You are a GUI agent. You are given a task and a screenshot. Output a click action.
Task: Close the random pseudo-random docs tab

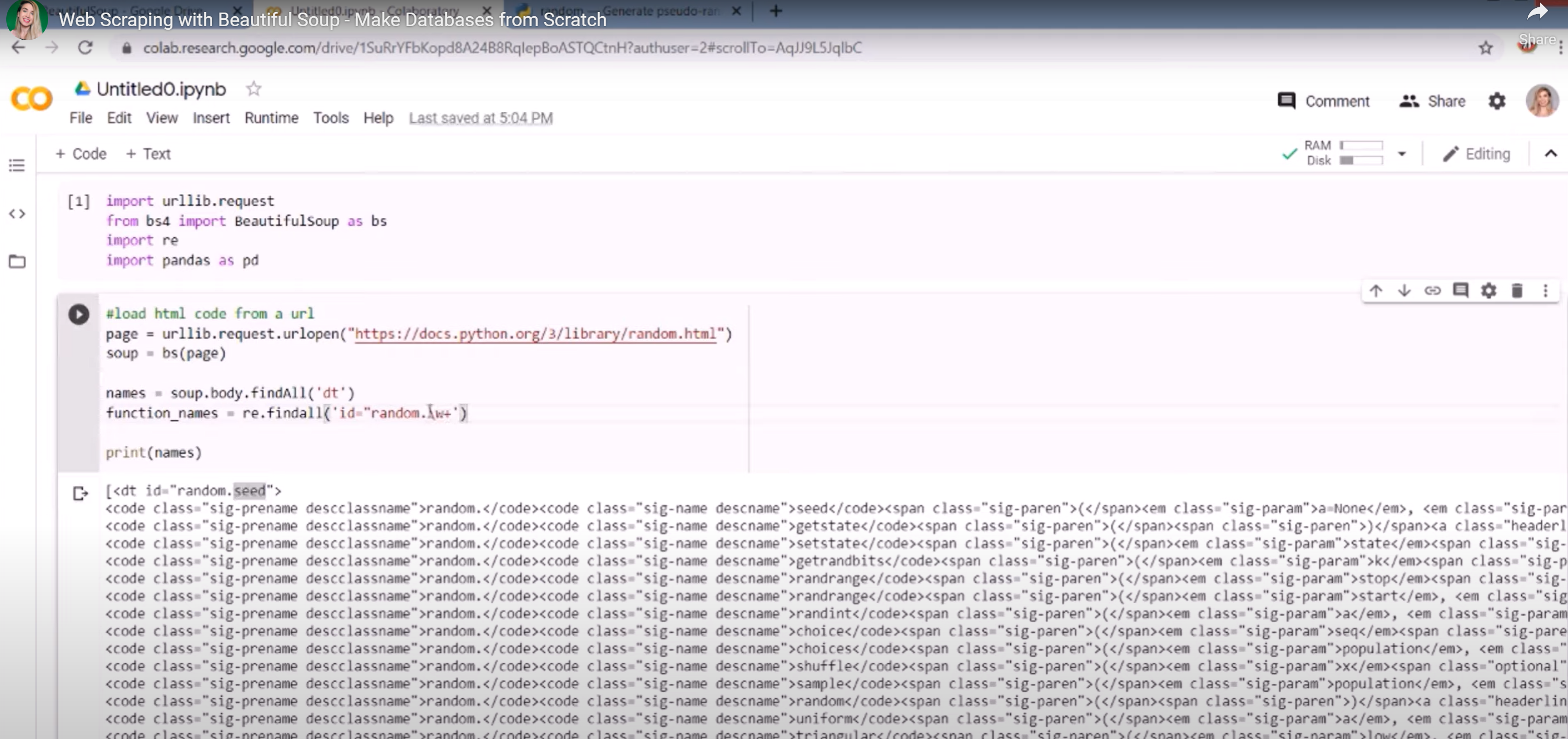coord(736,11)
